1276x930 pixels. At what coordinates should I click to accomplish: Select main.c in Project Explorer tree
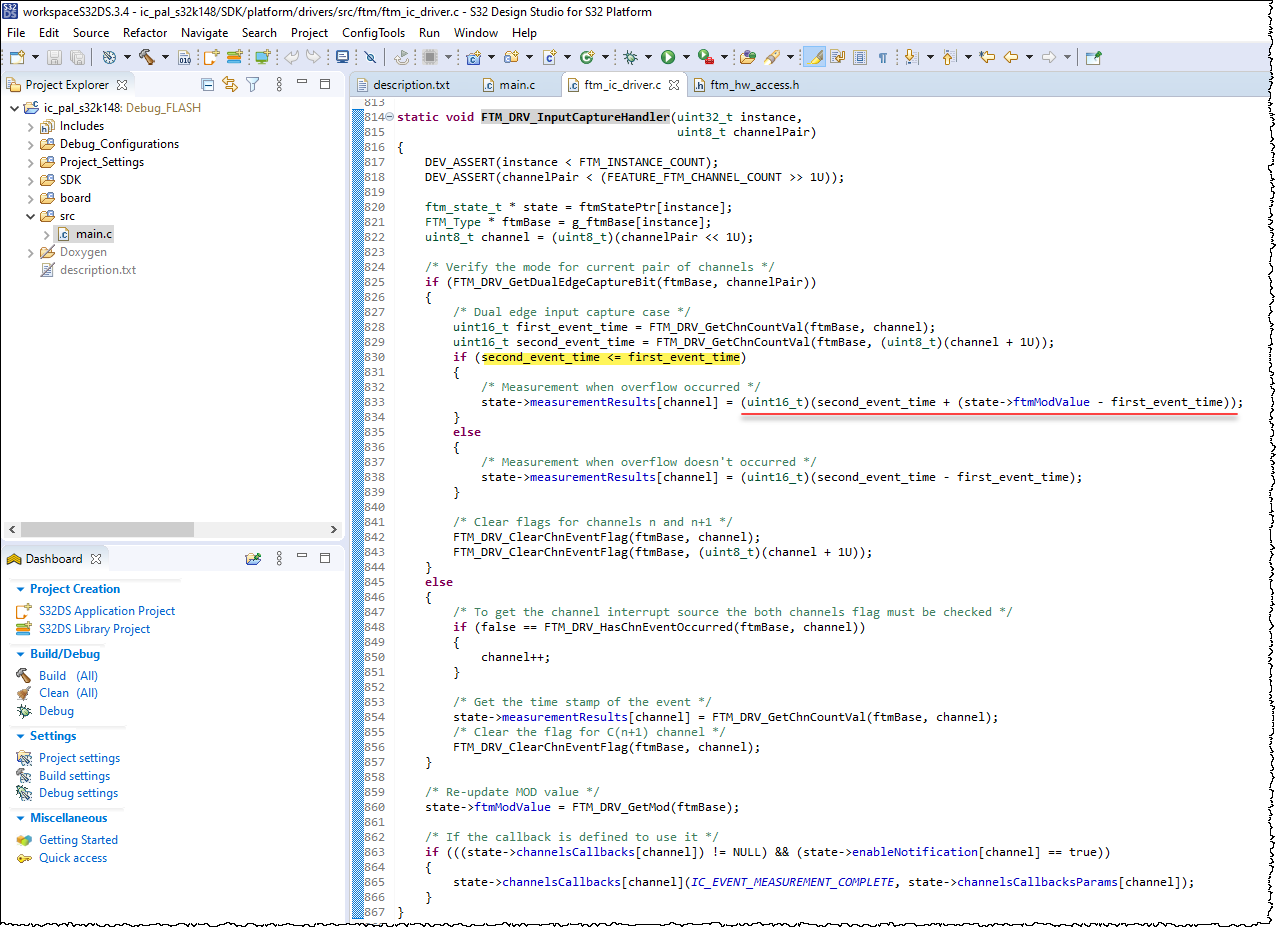coord(94,234)
